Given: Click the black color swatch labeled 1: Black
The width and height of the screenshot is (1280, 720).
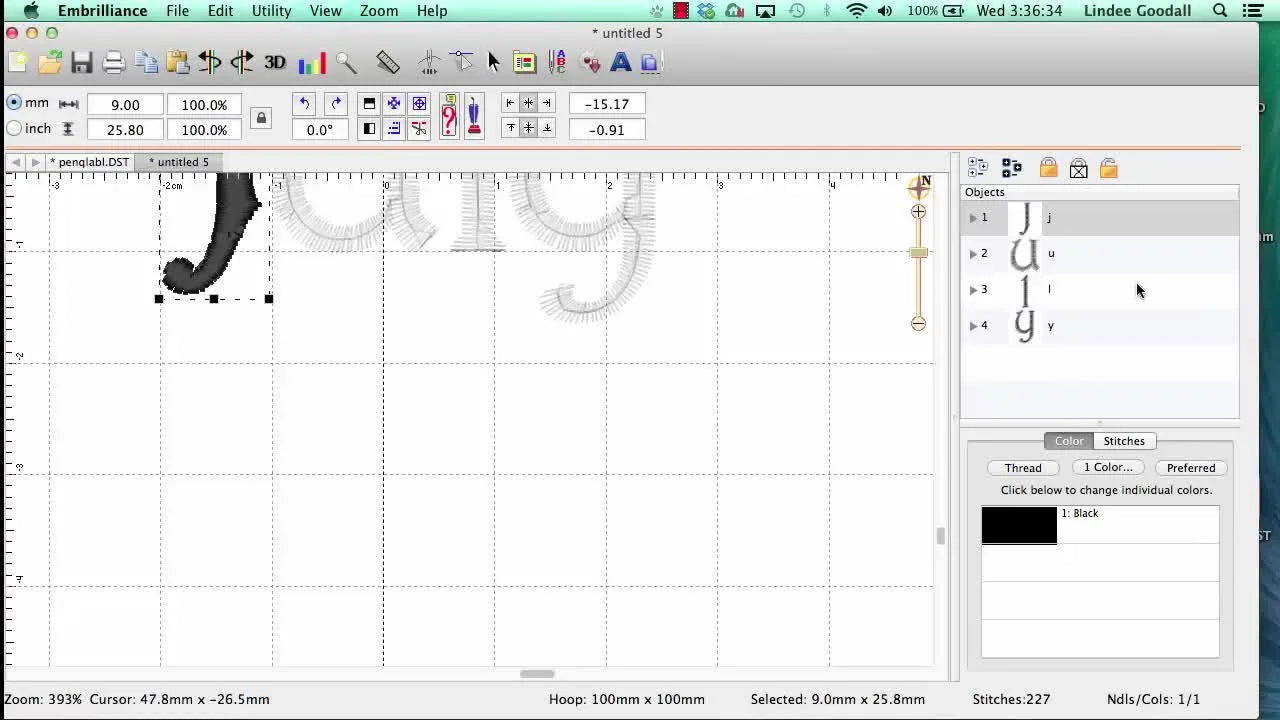Looking at the screenshot, I should click(x=1018, y=524).
